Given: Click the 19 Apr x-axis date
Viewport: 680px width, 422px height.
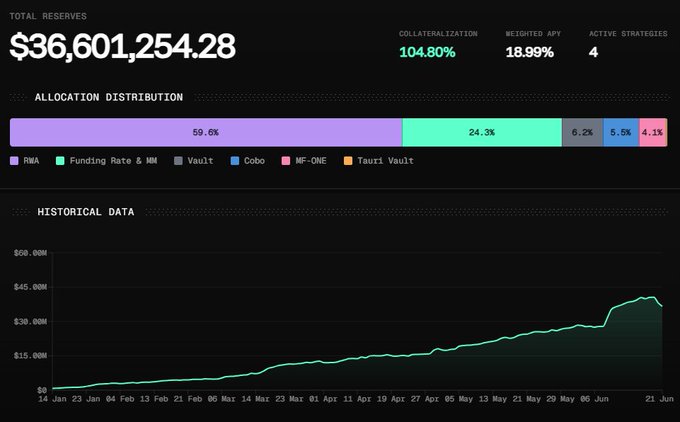Looking at the screenshot, I should (x=391, y=399).
